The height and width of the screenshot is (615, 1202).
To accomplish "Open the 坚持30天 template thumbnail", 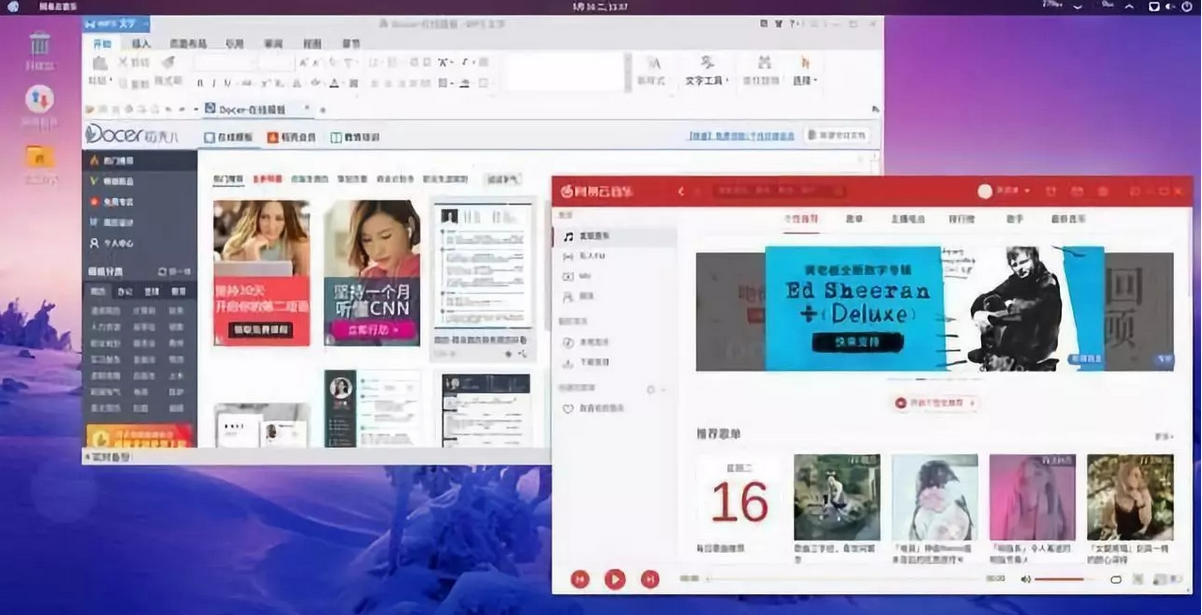I will click(x=261, y=273).
